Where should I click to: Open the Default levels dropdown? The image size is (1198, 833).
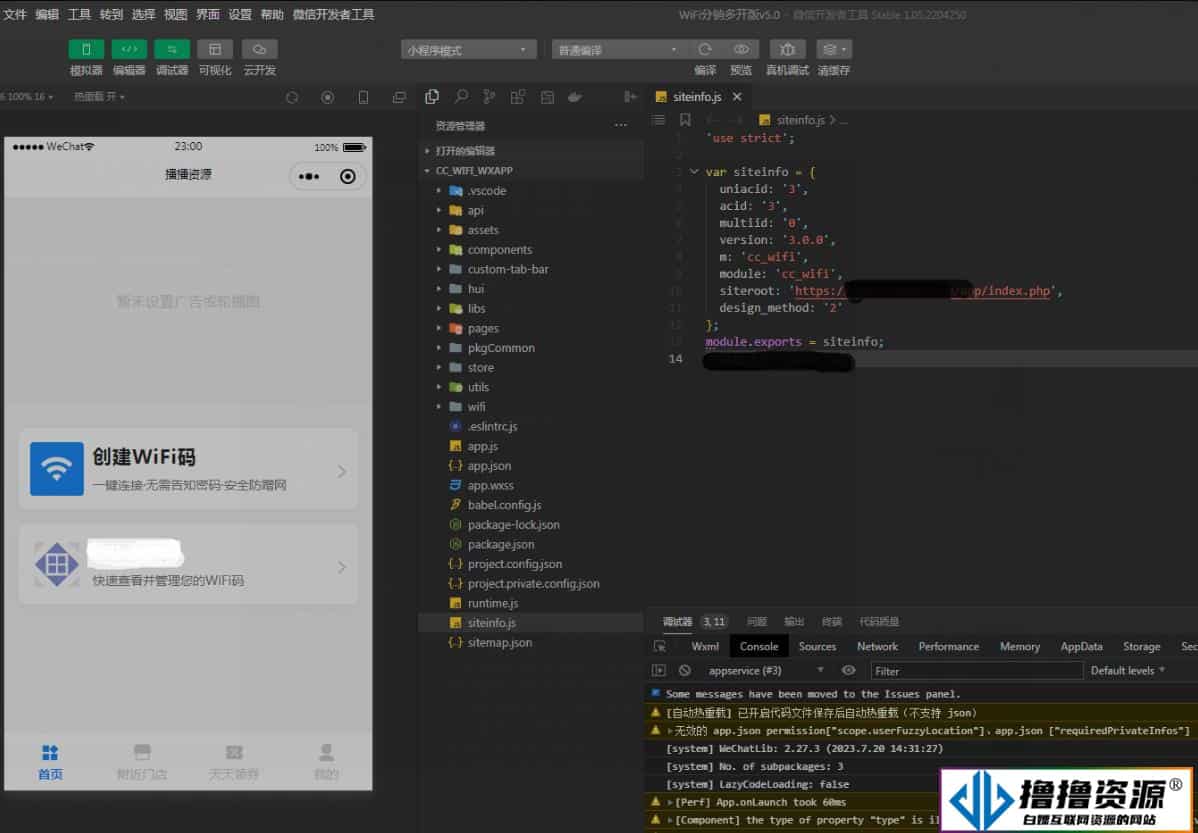coord(1128,670)
